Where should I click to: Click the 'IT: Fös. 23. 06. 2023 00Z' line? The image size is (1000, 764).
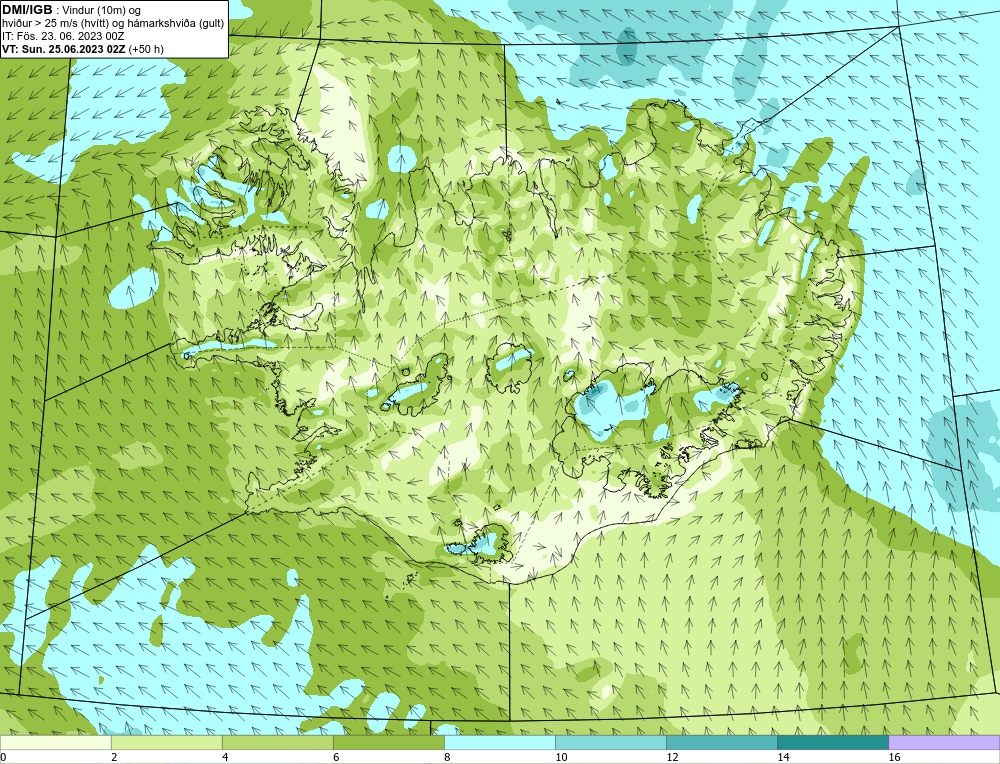(63, 36)
